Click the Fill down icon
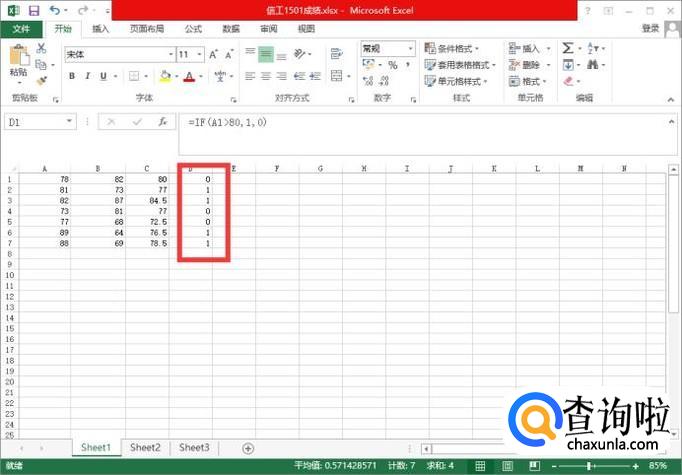Image resolution: width=682 pixels, height=475 pixels. (x=568, y=65)
